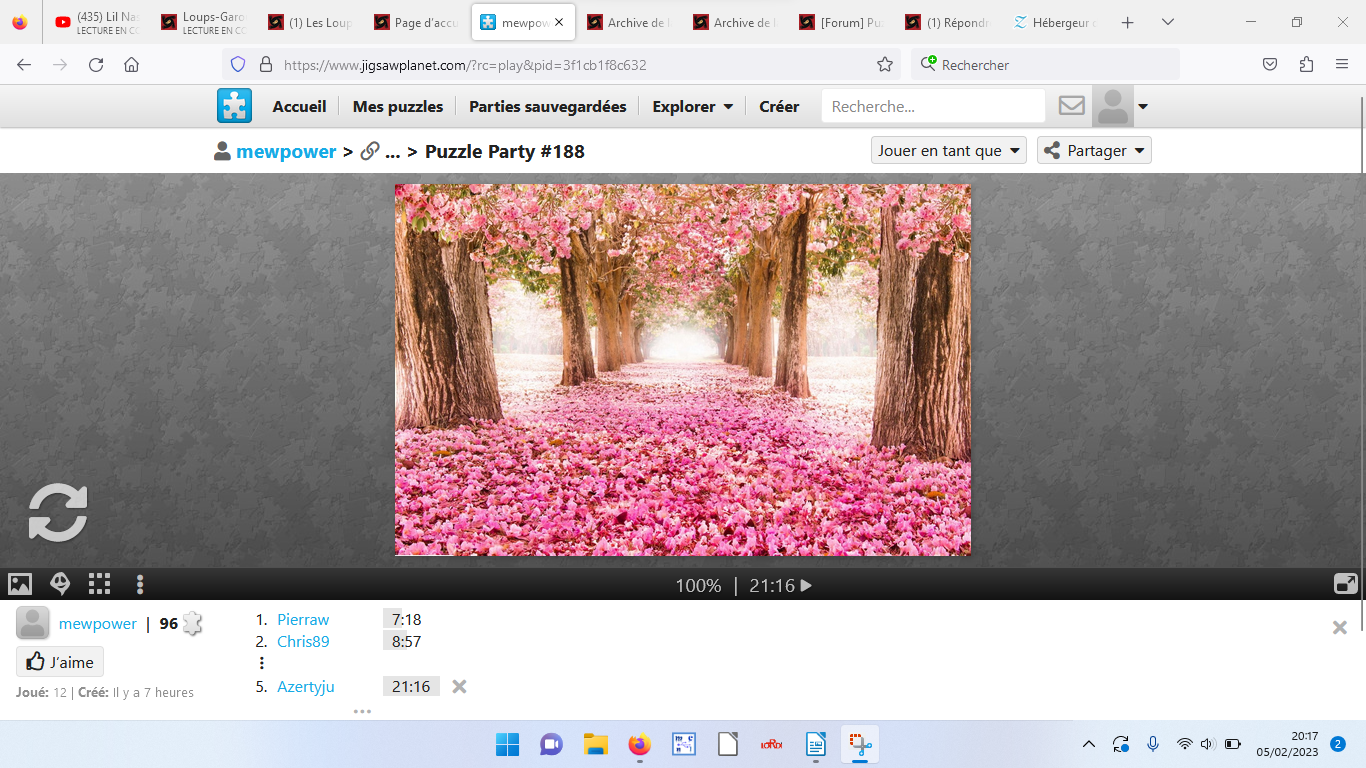Open the user account dropdown arrow

pos(1143,106)
